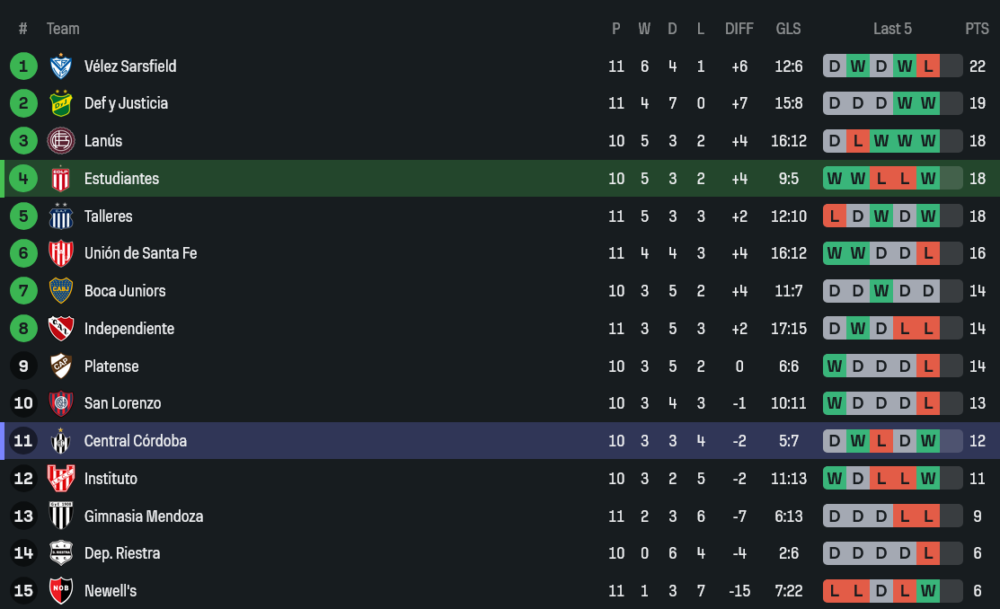Image resolution: width=1000 pixels, height=609 pixels.
Task: Open the Lanús club crest
Action: pyautogui.click(x=61, y=141)
